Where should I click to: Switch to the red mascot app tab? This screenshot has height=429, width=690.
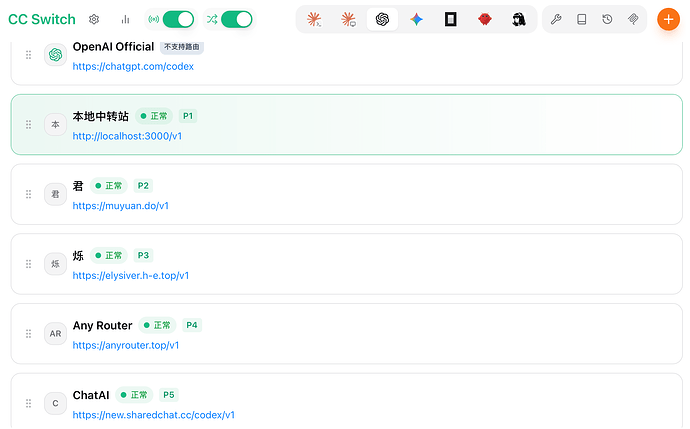pos(484,19)
